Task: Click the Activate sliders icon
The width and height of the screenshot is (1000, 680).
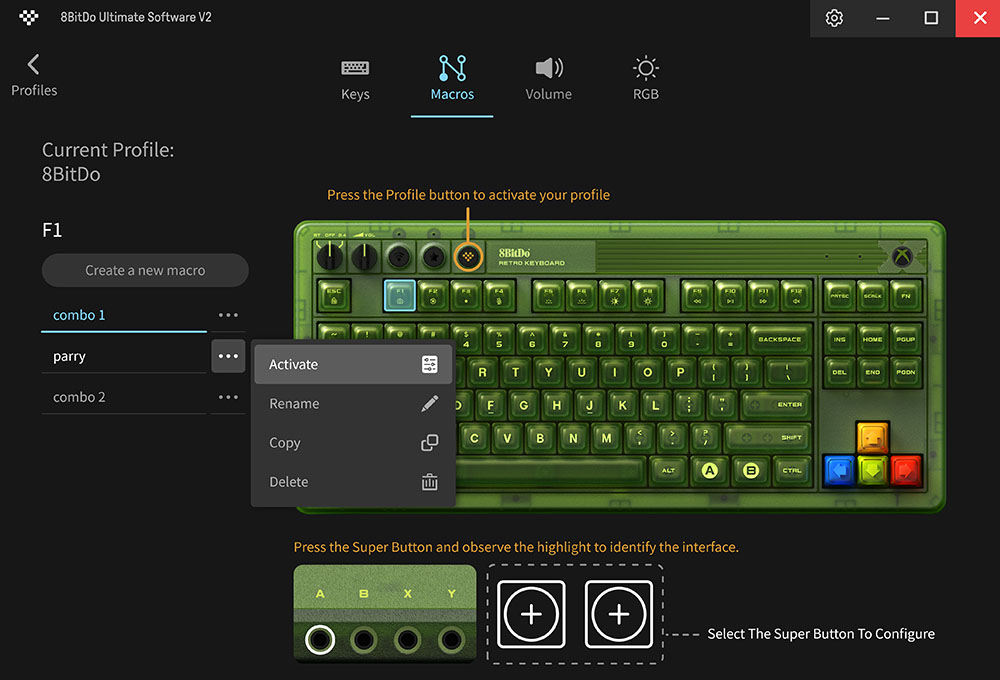Action: click(430, 364)
